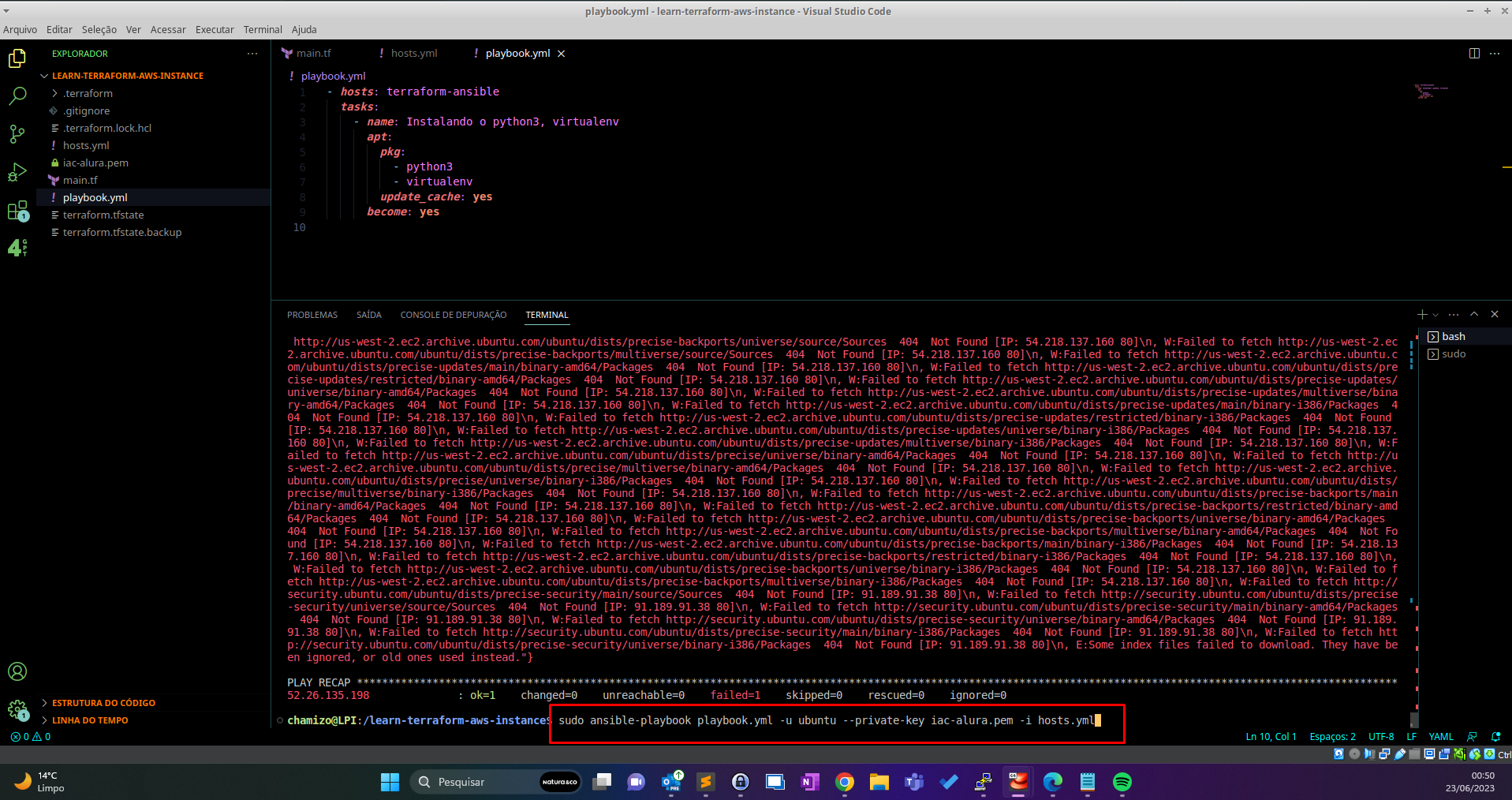The image size is (1512, 800).
Task: Open the Accounts menu icon
Action: tap(17, 671)
